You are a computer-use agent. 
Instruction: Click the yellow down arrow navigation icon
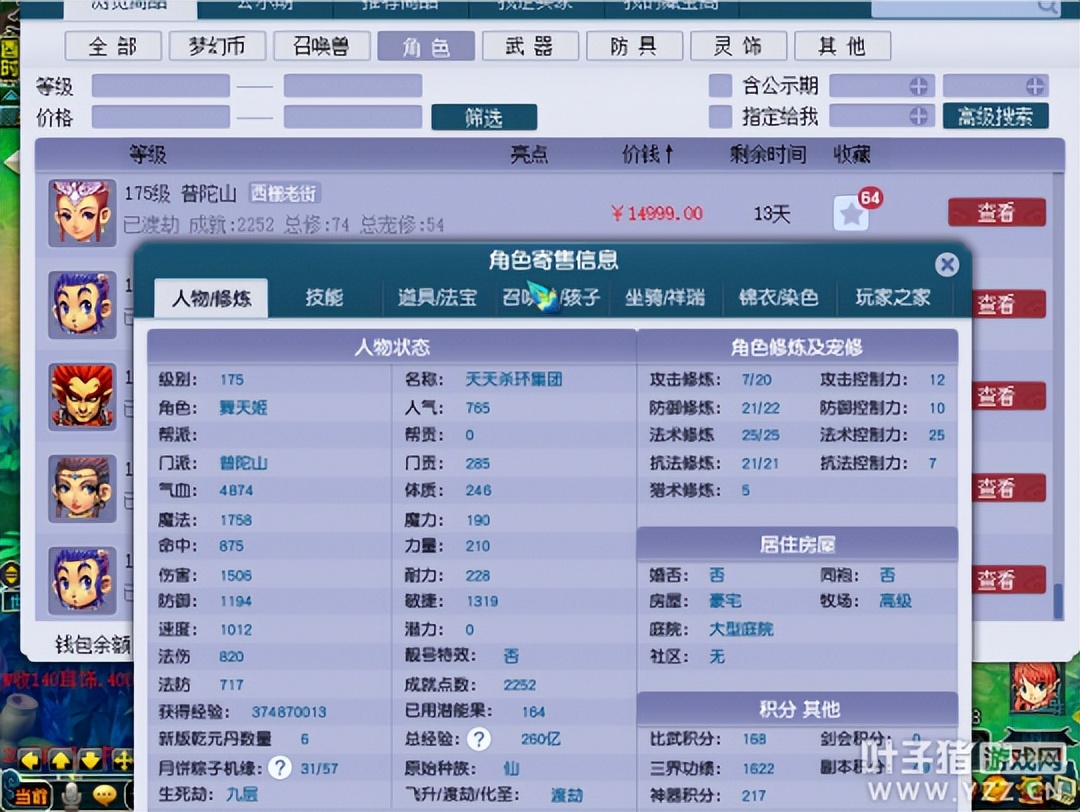pyautogui.click(x=88, y=761)
